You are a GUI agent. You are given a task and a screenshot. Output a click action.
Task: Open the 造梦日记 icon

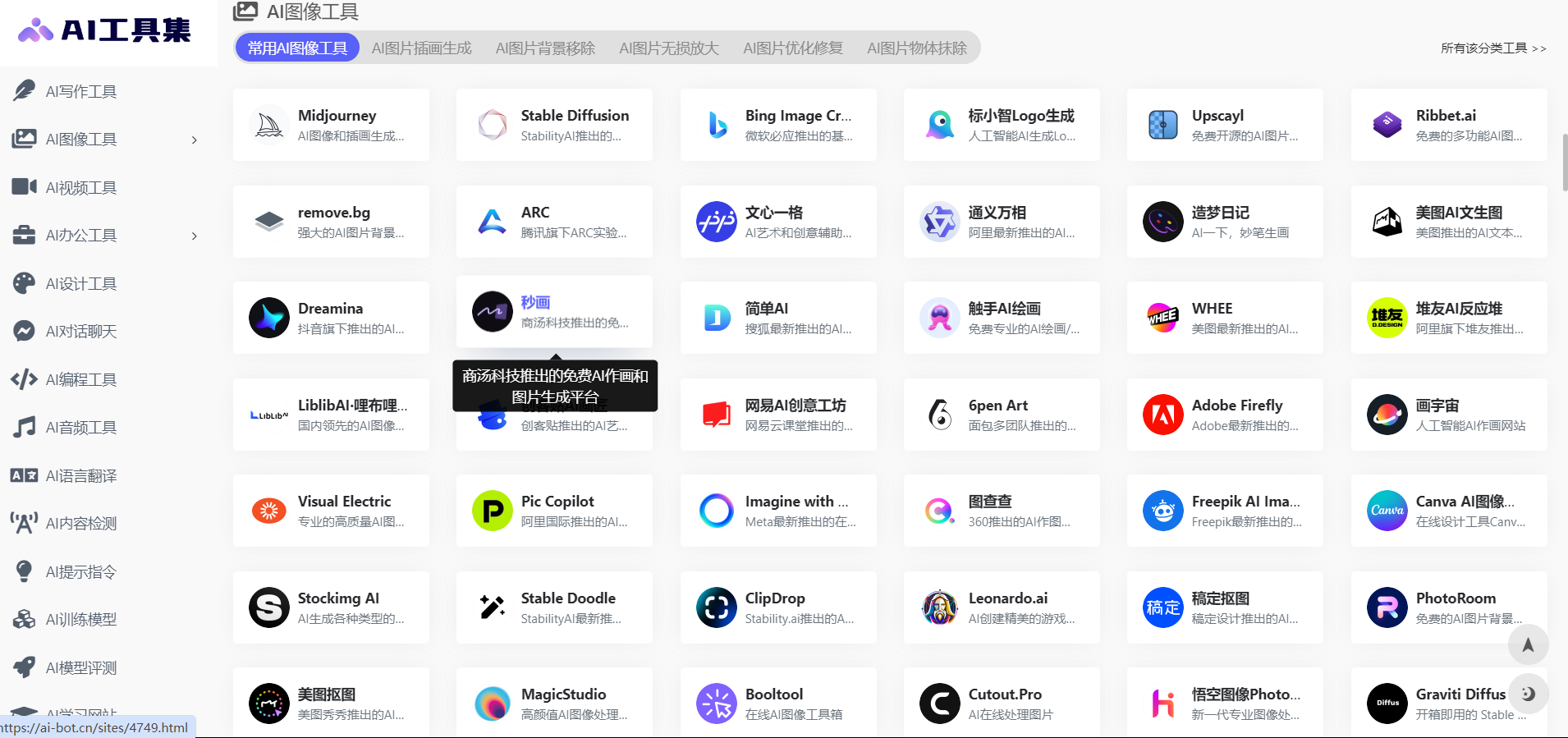pyautogui.click(x=1163, y=222)
